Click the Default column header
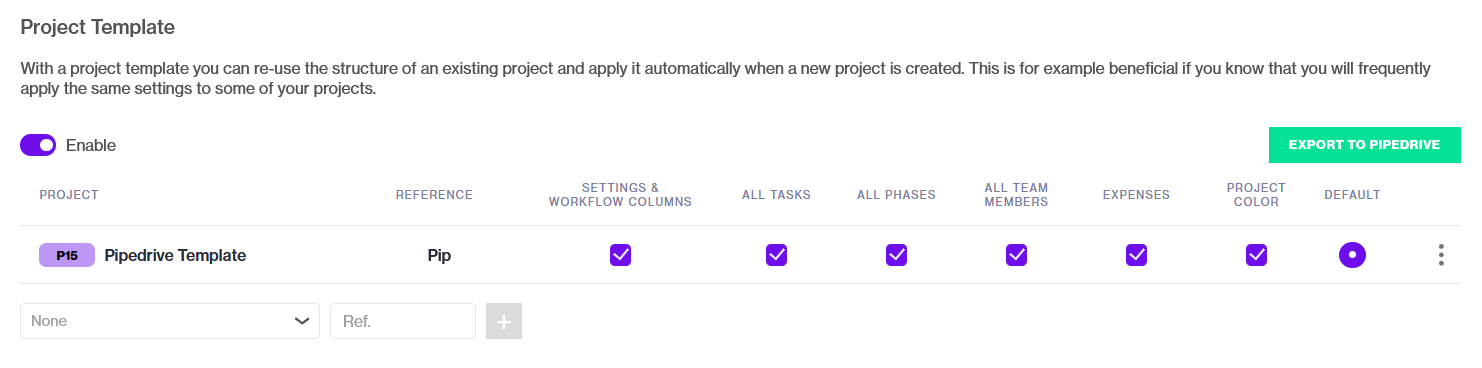 point(1352,195)
